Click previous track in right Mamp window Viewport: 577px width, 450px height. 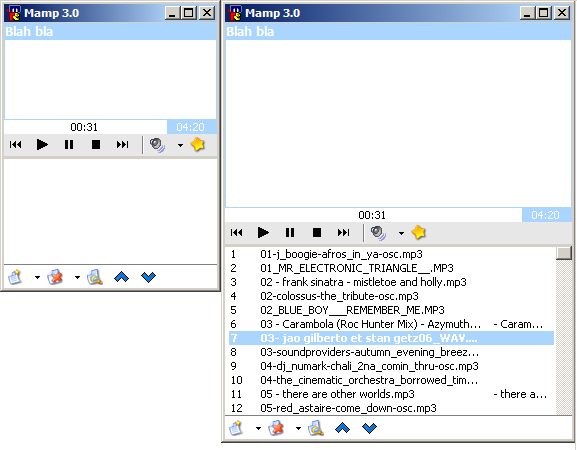coord(237,233)
